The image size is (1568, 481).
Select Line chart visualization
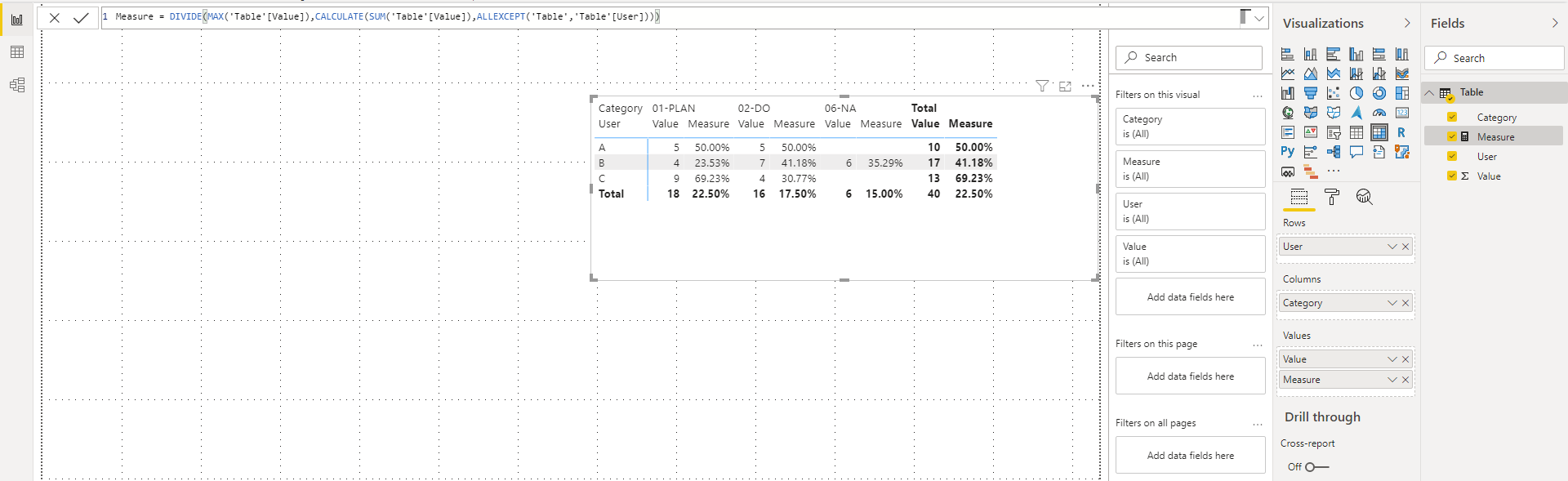1288,73
